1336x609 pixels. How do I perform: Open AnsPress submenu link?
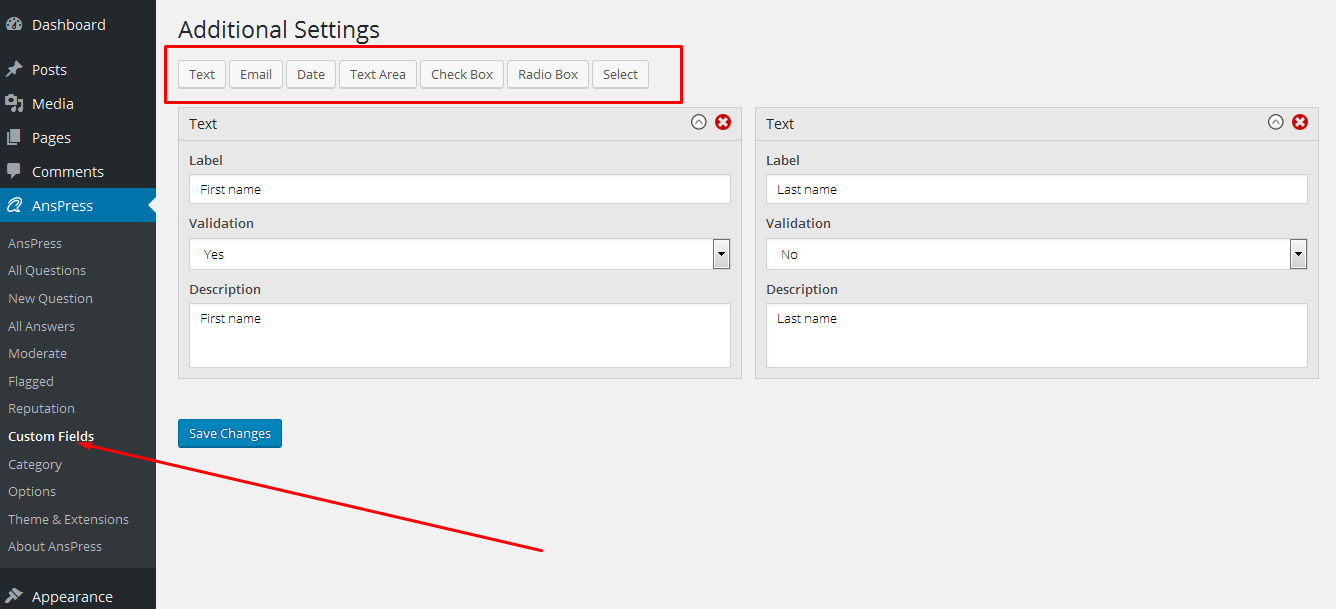point(35,243)
